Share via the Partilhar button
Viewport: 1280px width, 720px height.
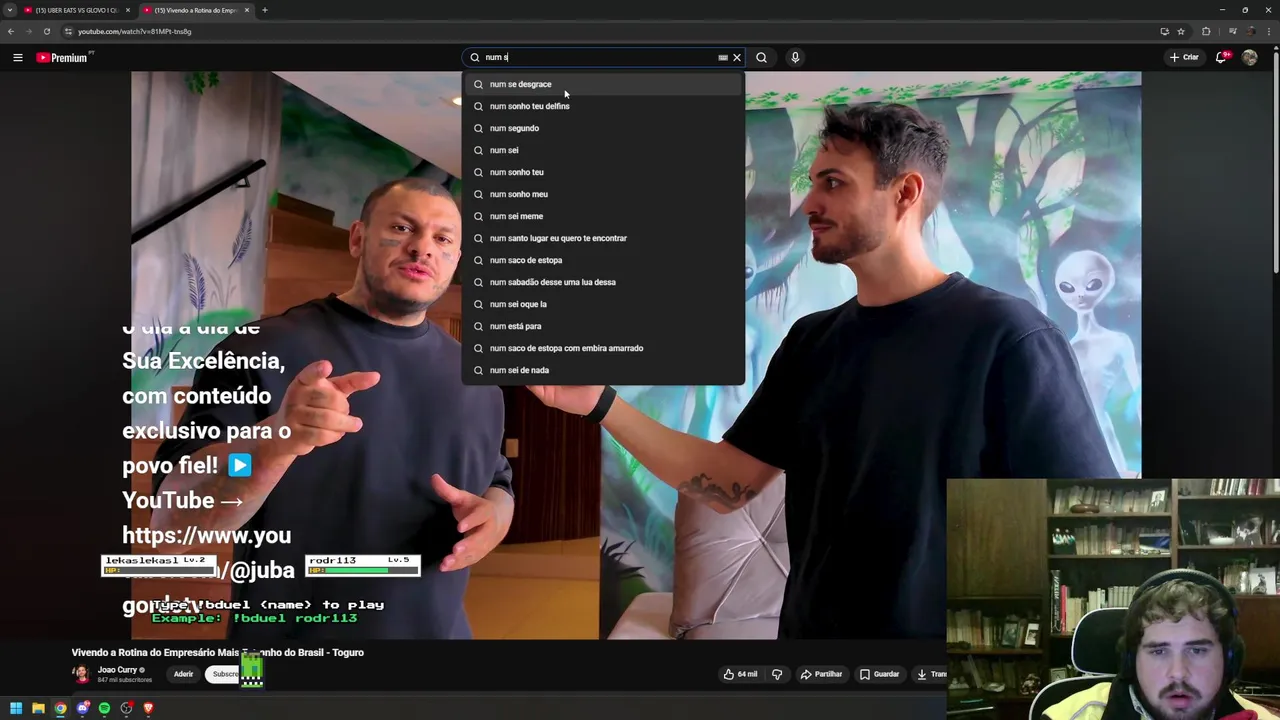tap(821, 674)
